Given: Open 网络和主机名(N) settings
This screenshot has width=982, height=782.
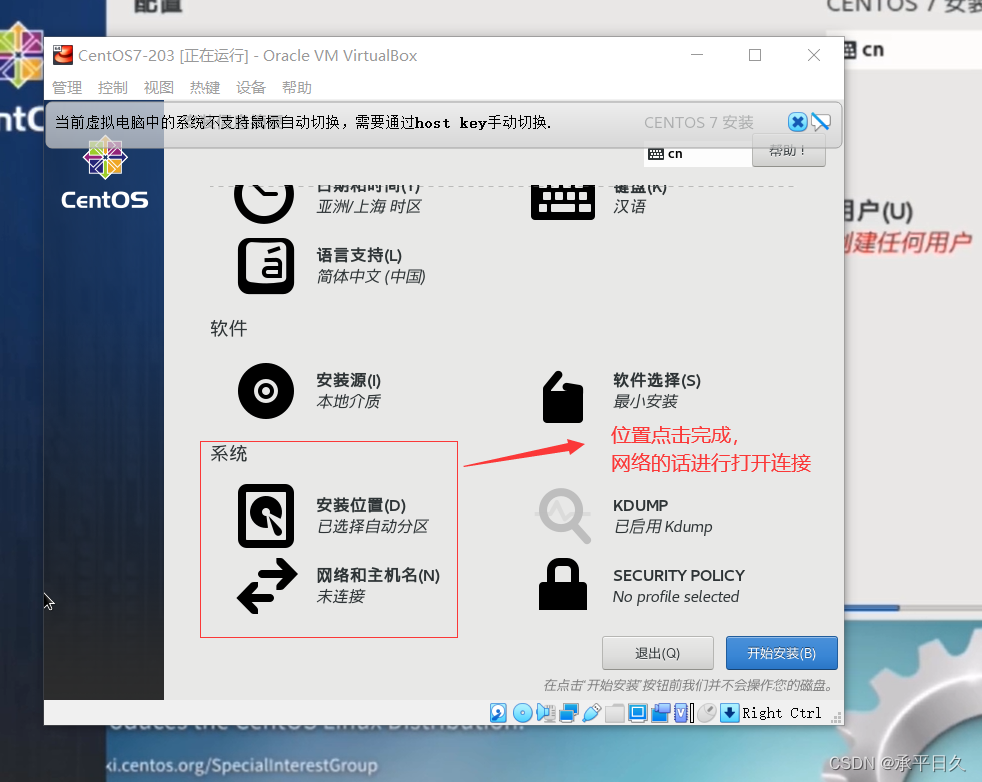Looking at the screenshot, I should coord(378,575).
